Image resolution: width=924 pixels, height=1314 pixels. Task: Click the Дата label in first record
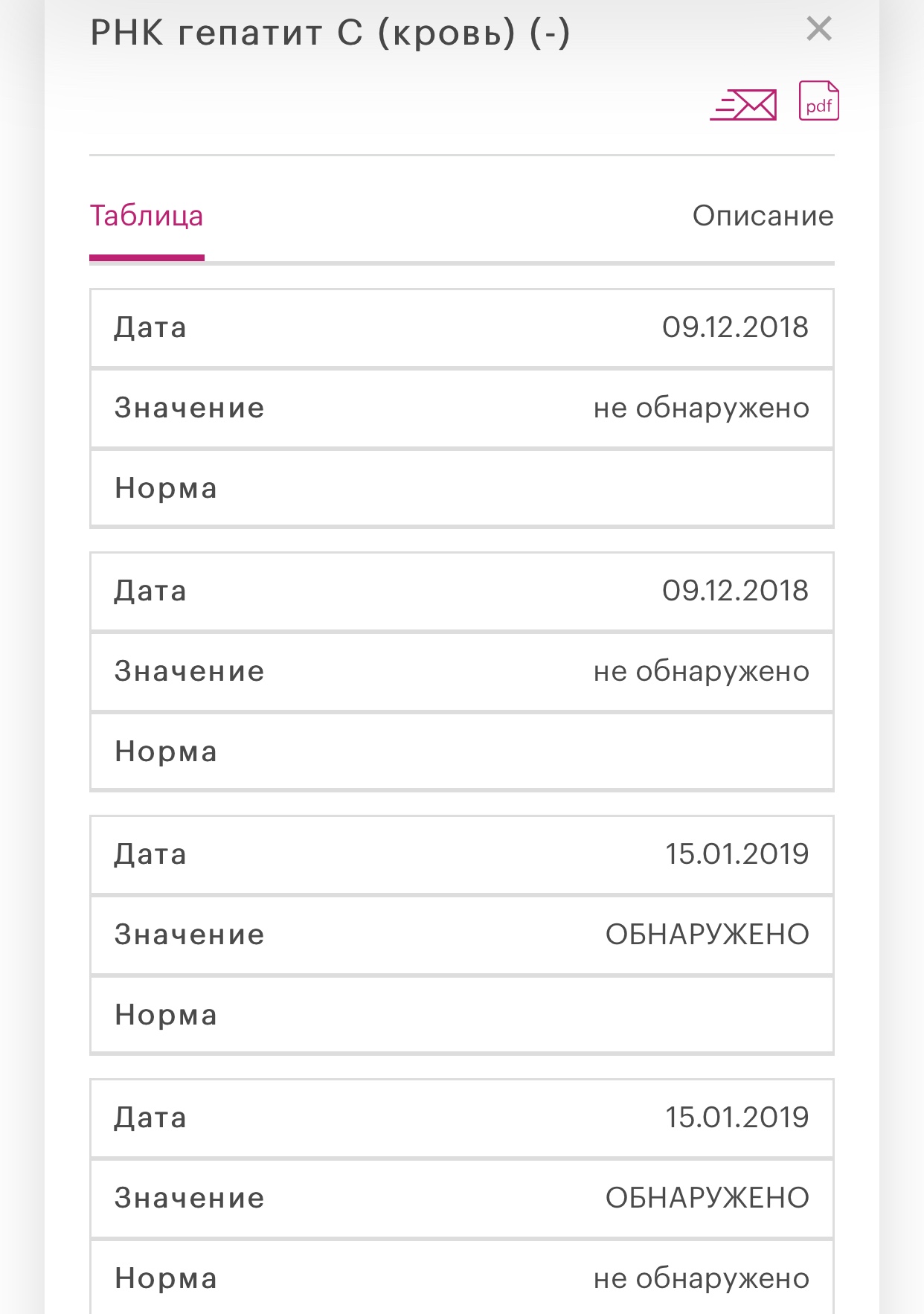coord(150,328)
